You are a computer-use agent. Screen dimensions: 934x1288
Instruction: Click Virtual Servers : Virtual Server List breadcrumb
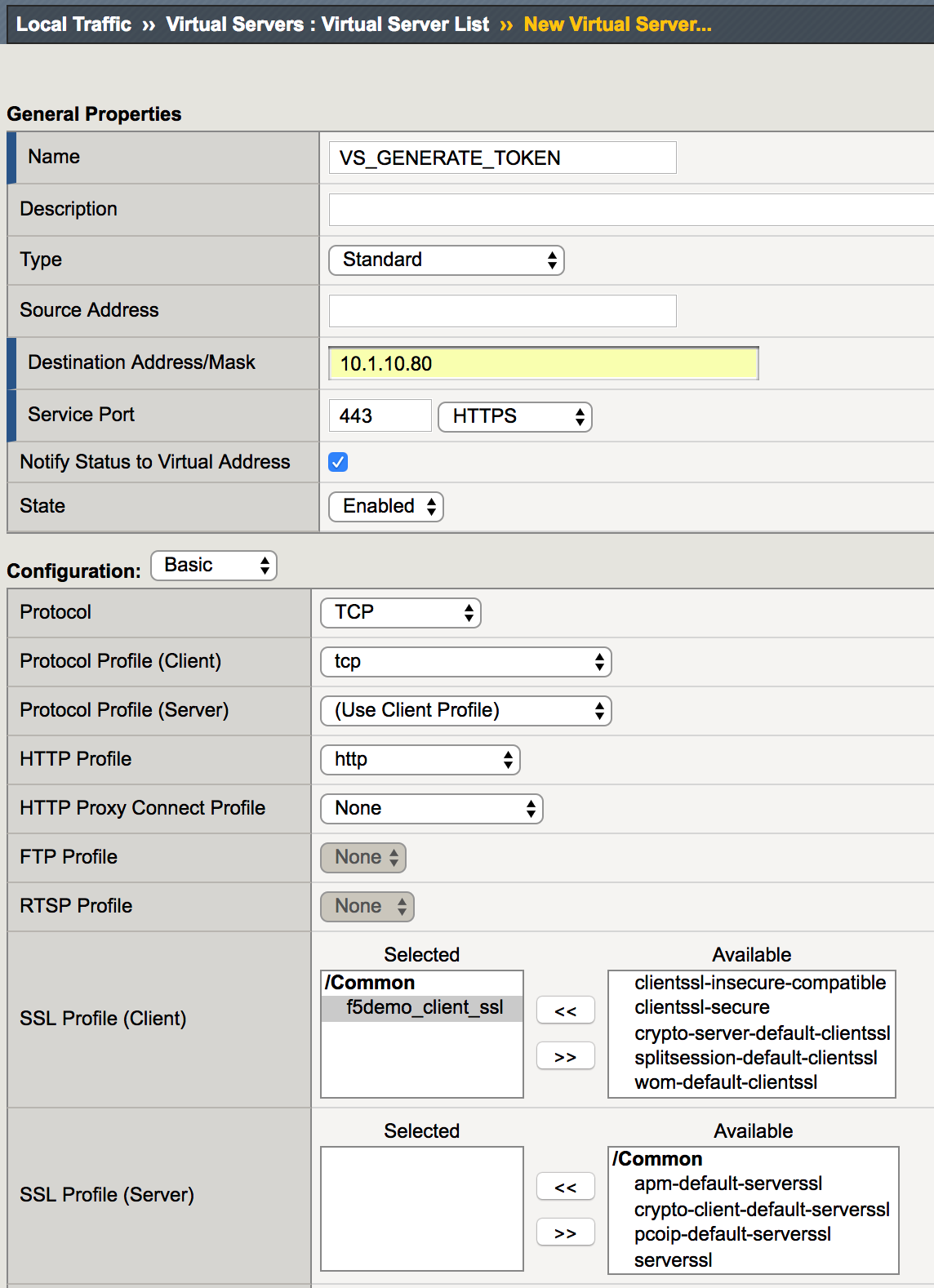[327, 24]
